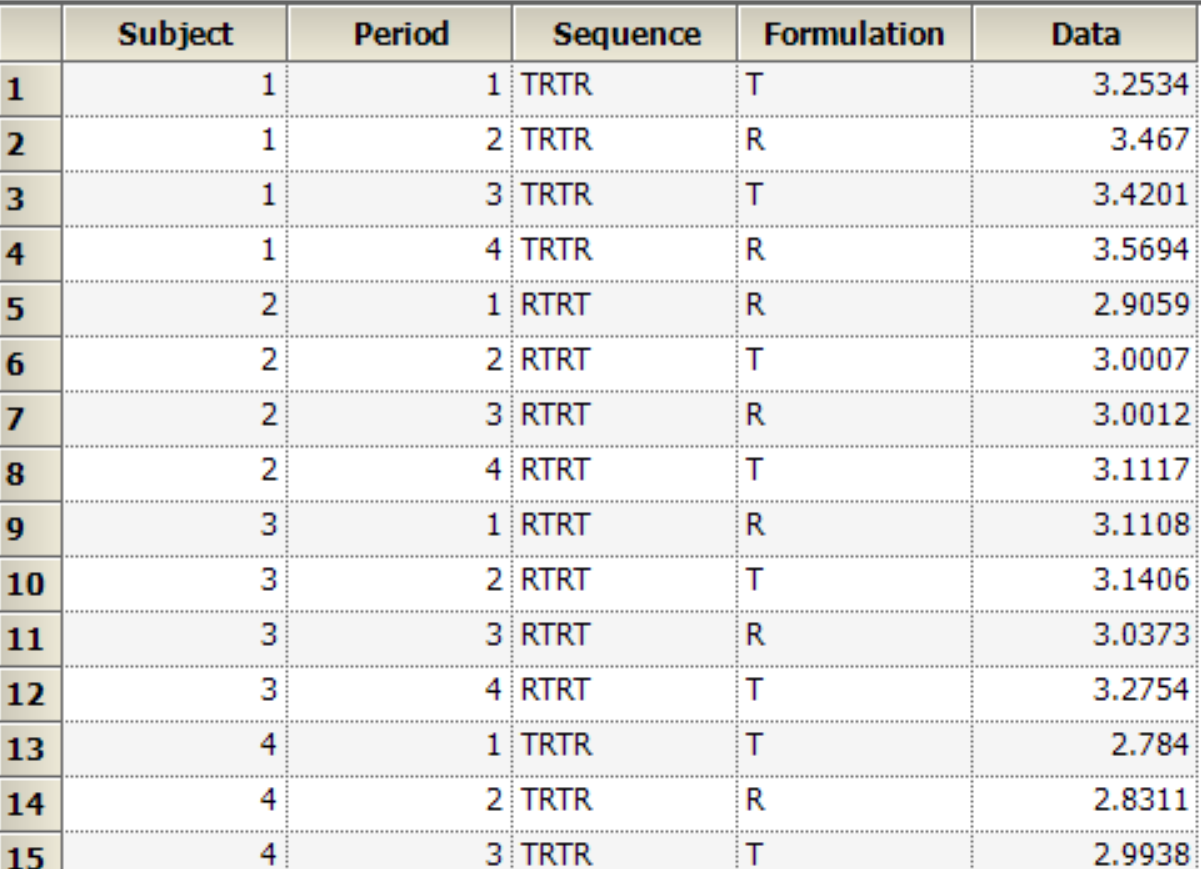1201x869 pixels.
Task: Click the Data cell containing 3.467
Action: pyautogui.click(x=1086, y=140)
